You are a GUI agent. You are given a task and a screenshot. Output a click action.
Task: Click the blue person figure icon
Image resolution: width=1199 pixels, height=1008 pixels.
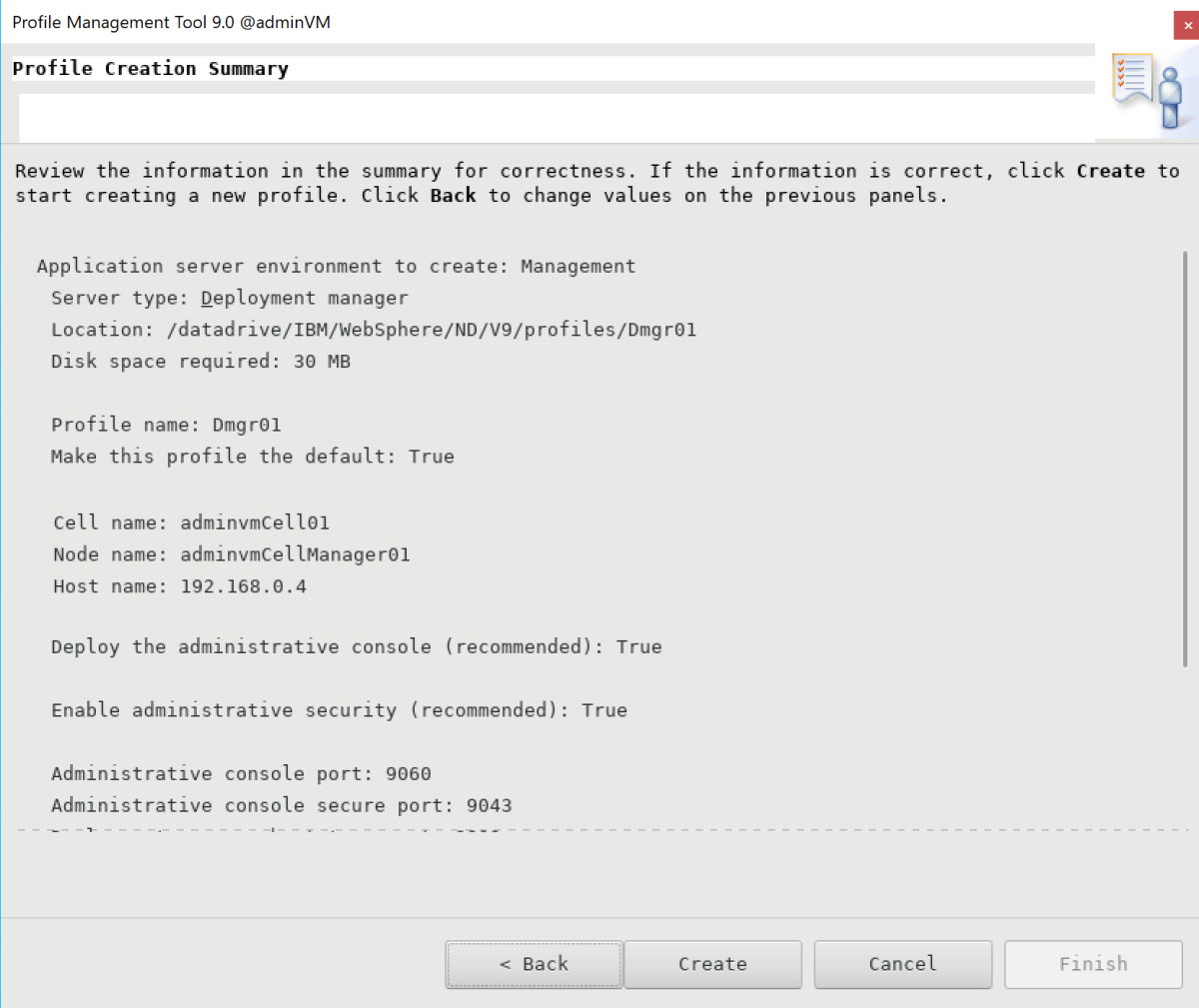pos(1171,95)
